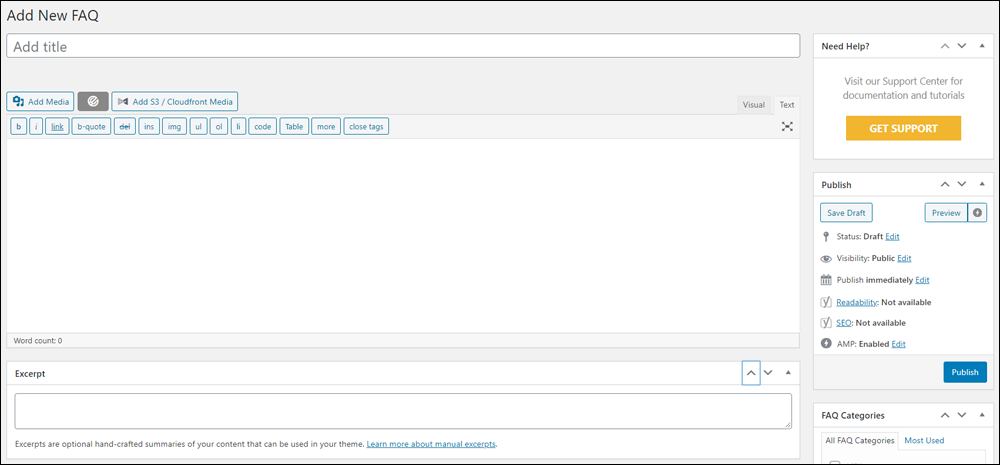Open the SEO link
1000x465 pixels.
pyautogui.click(x=844, y=323)
